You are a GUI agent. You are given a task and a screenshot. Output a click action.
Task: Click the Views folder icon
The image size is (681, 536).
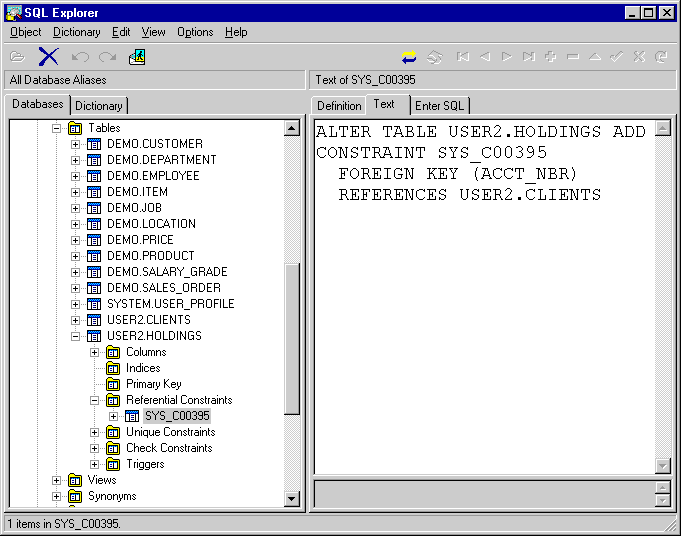coord(75,480)
